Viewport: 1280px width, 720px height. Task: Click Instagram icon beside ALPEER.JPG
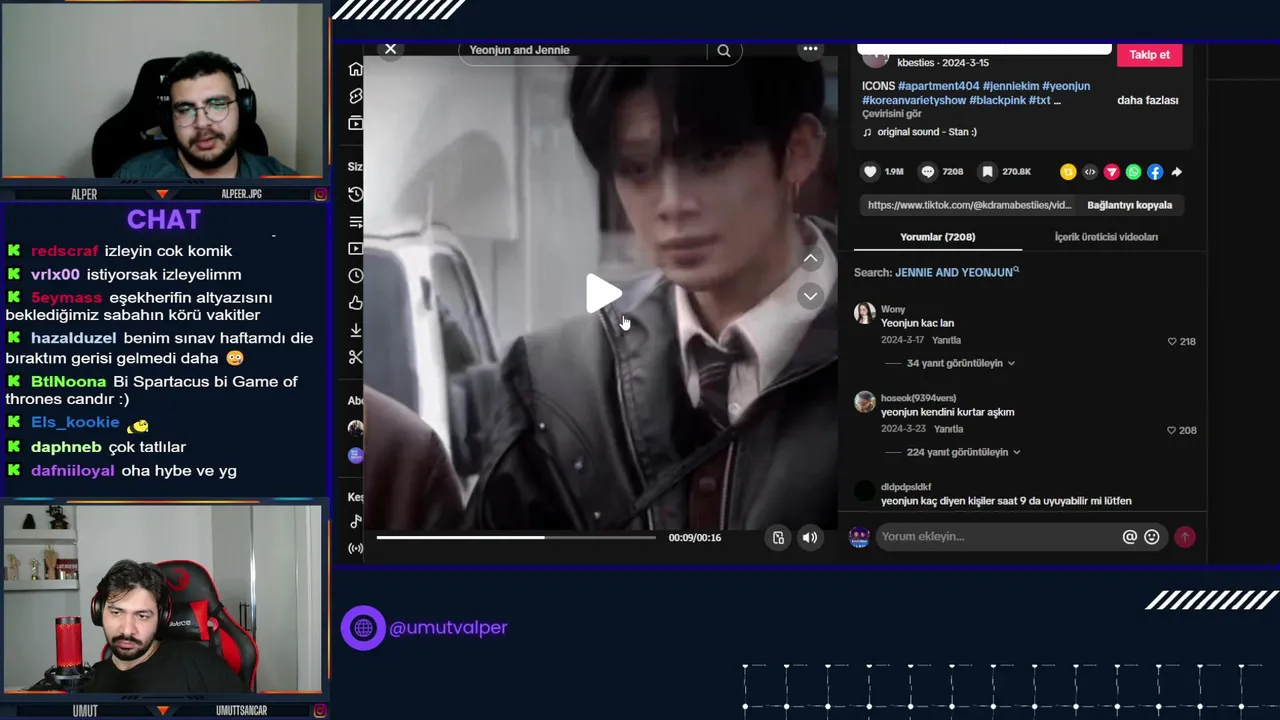pyautogui.click(x=320, y=194)
